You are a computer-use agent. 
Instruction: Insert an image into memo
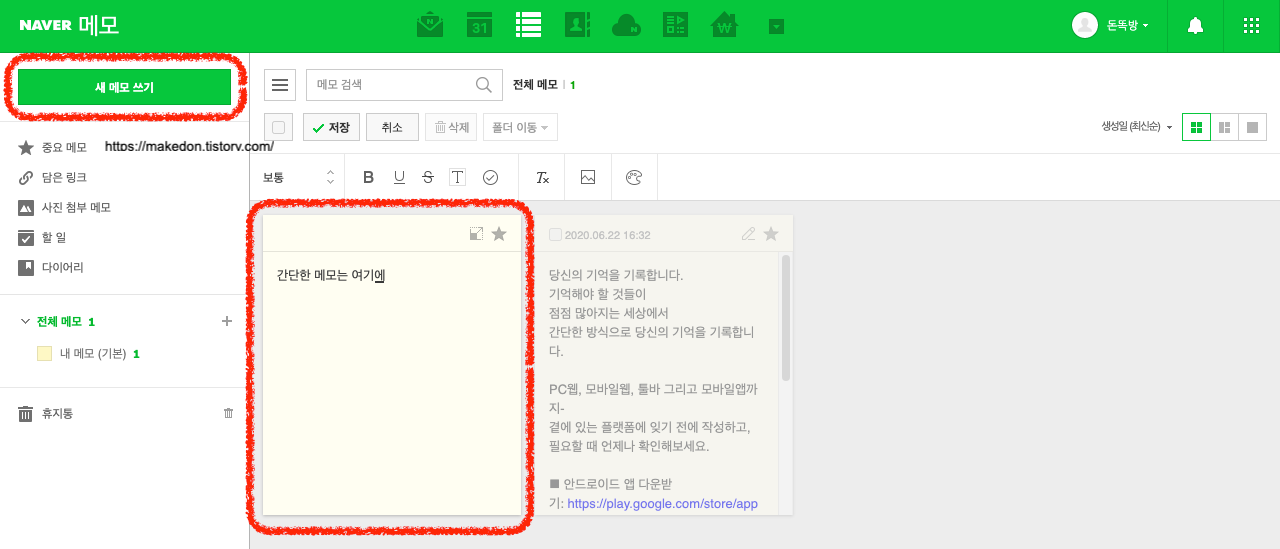pyautogui.click(x=588, y=177)
